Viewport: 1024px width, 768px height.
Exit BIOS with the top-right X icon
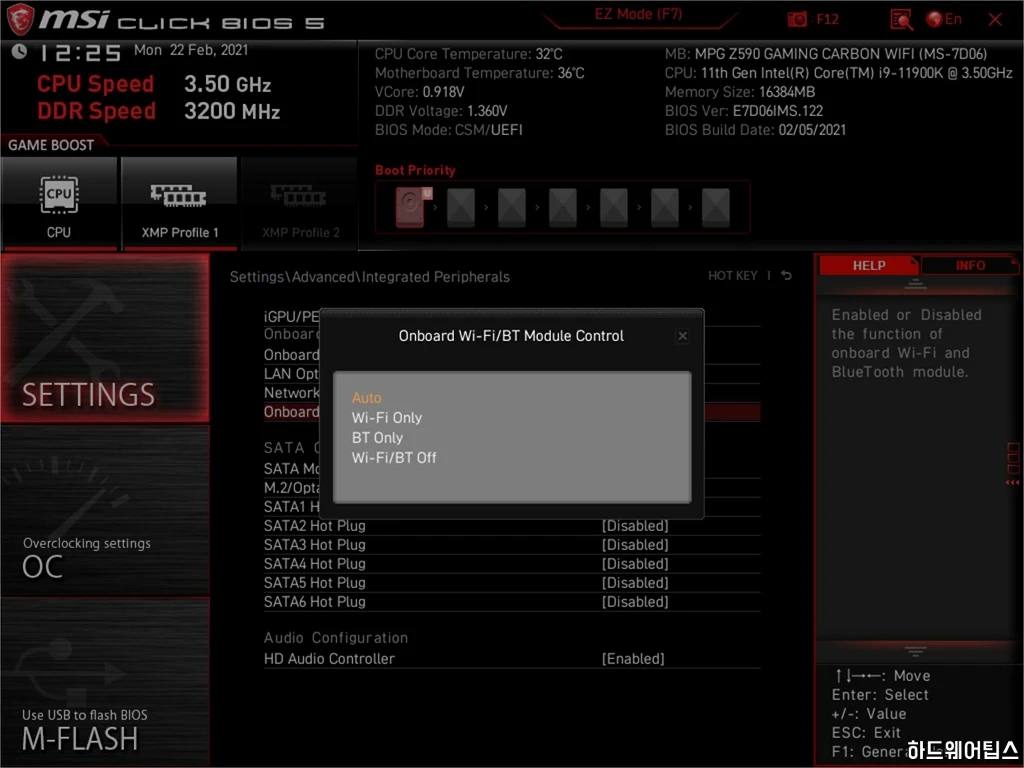[995, 20]
